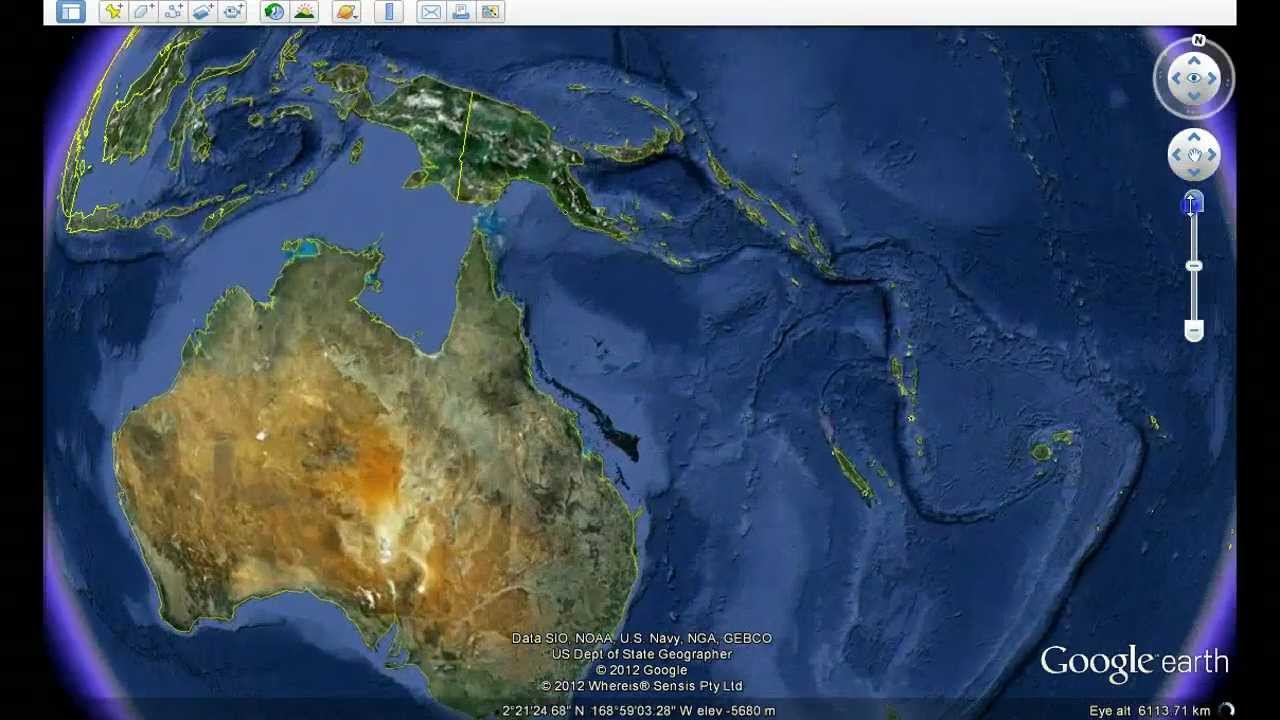The image size is (1280, 720).
Task: Record a tour with the camera icon
Action: pos(233,12)
